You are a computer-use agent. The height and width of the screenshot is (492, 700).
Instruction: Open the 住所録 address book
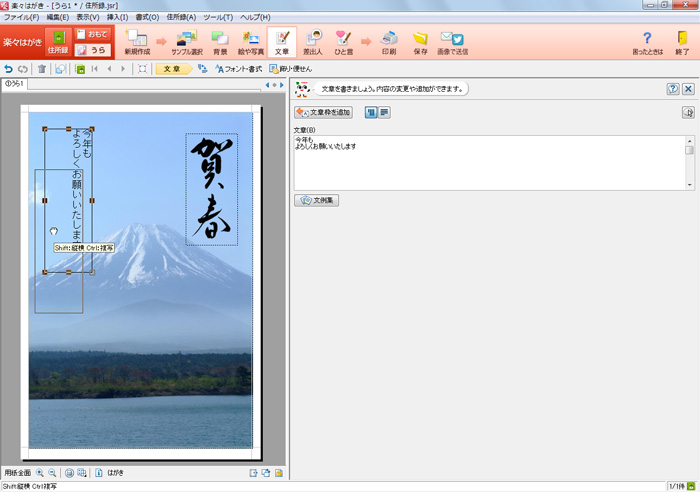[x=57, y=42]
